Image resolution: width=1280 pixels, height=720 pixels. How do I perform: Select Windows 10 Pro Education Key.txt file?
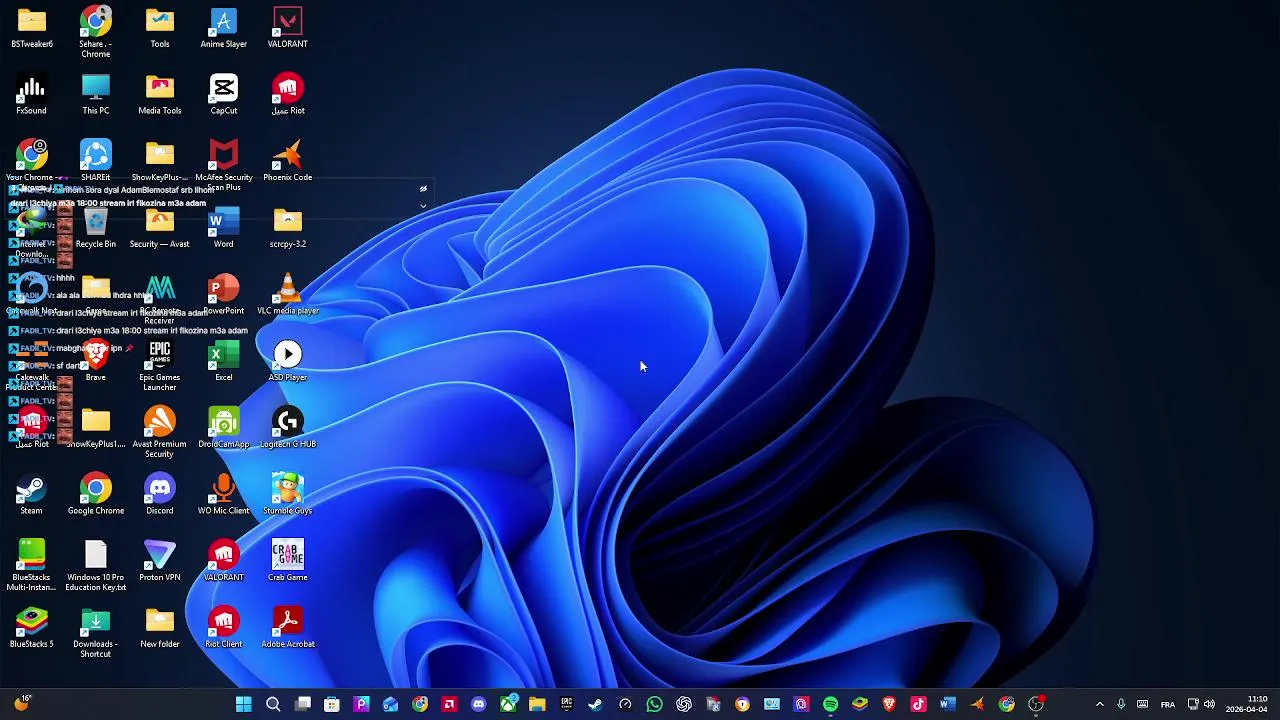[96, 566]
